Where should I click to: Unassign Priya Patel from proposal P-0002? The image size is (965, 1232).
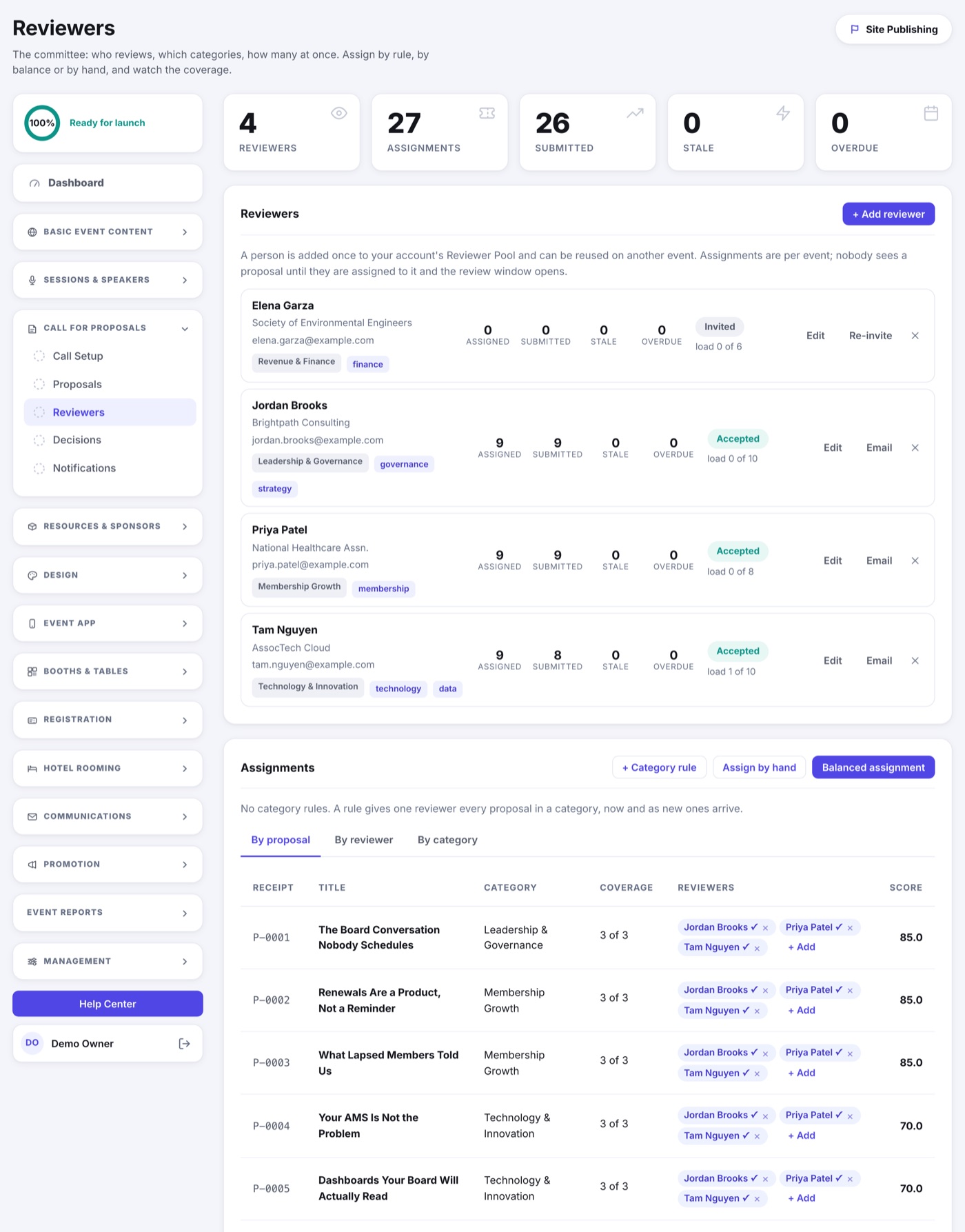850,991
